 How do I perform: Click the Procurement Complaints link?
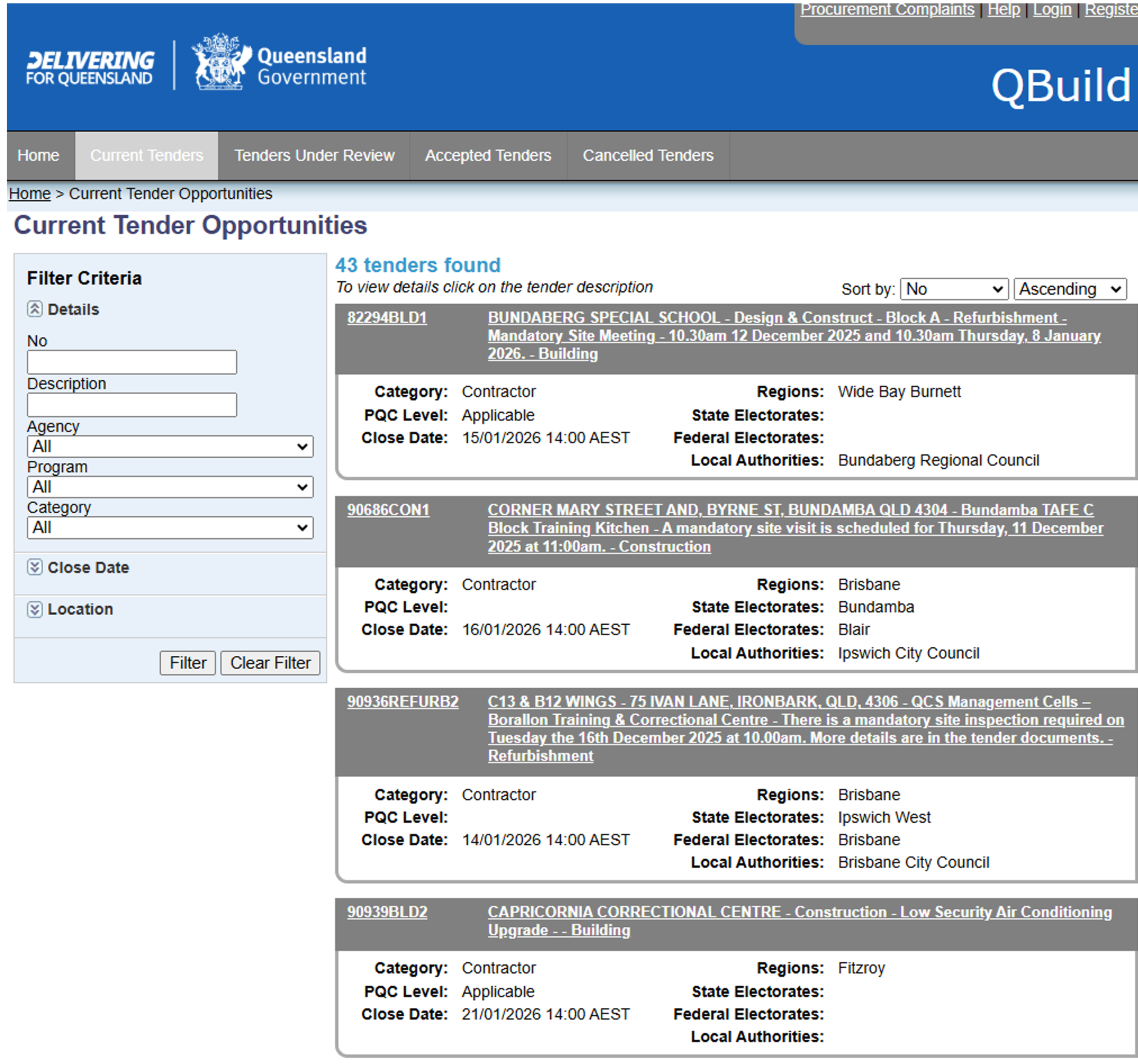pyautogui.click(x=887, y=9)
